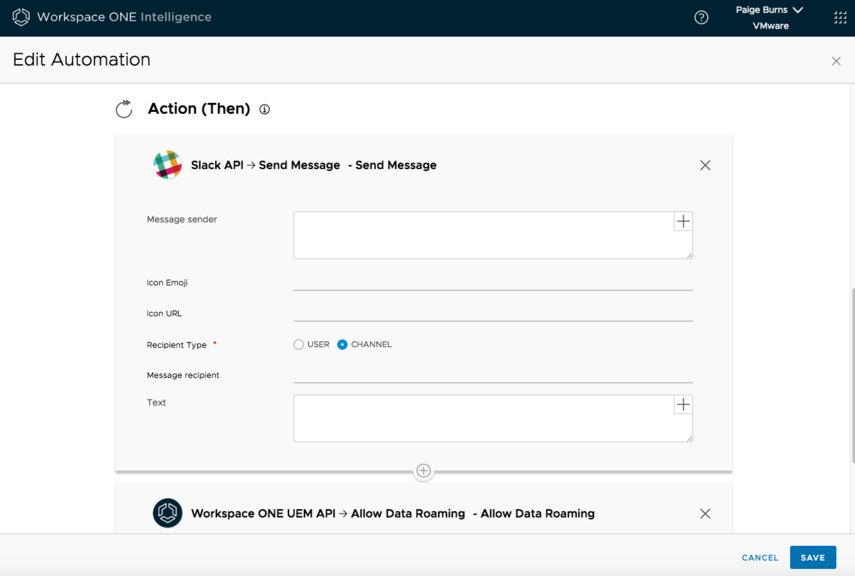The image size is (855, 576).
Task: Click plus icon in Message sender field
Action: [683, 221]
